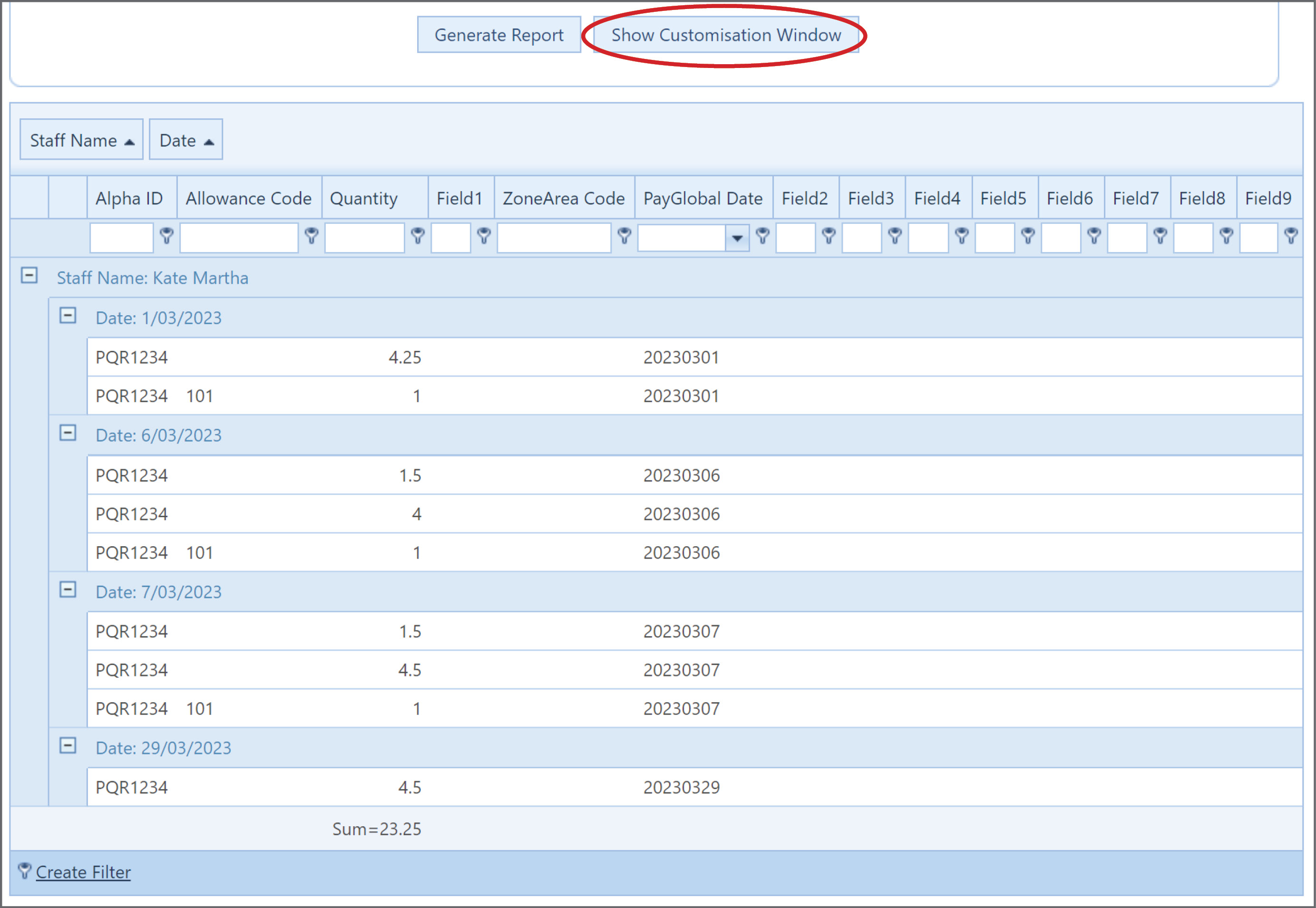Screen dimensions: 1316x908
Task: Open the PayGlobal Date filter funnel icon
Action: click(x=763, y=238)
